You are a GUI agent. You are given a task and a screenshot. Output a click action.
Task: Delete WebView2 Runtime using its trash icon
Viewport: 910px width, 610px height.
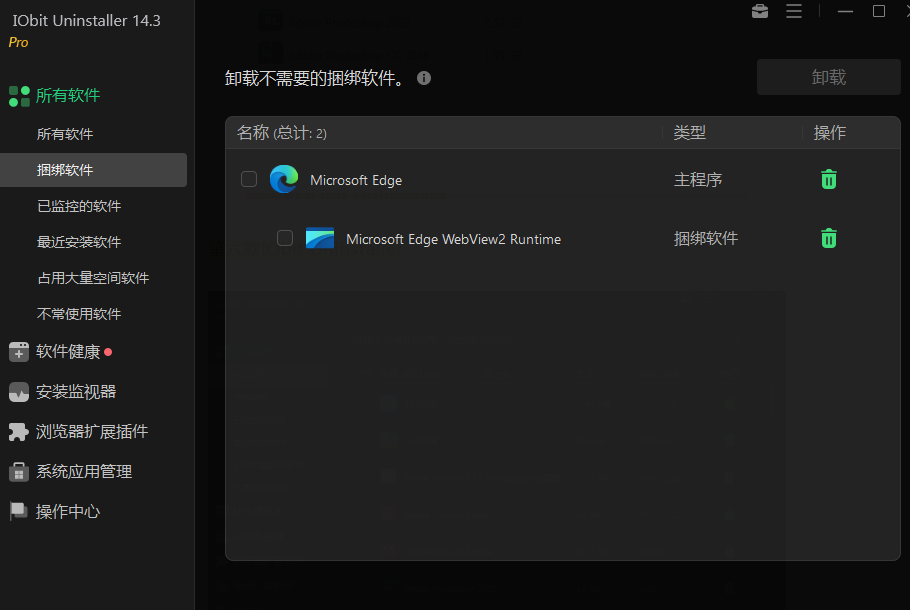pos(829,238)
